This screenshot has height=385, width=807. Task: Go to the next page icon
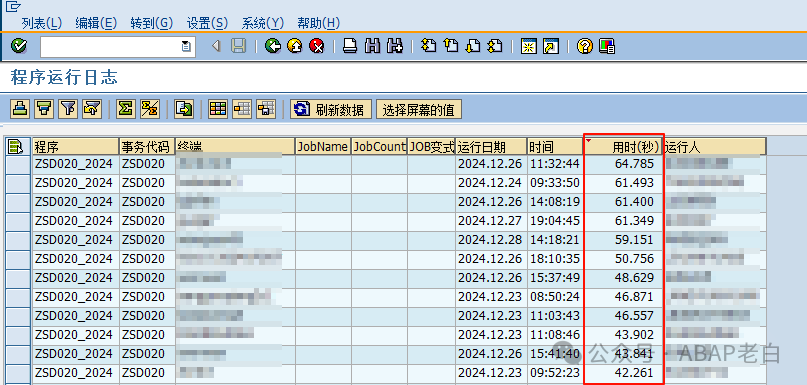pyautogui.click(x=472, y=46)
